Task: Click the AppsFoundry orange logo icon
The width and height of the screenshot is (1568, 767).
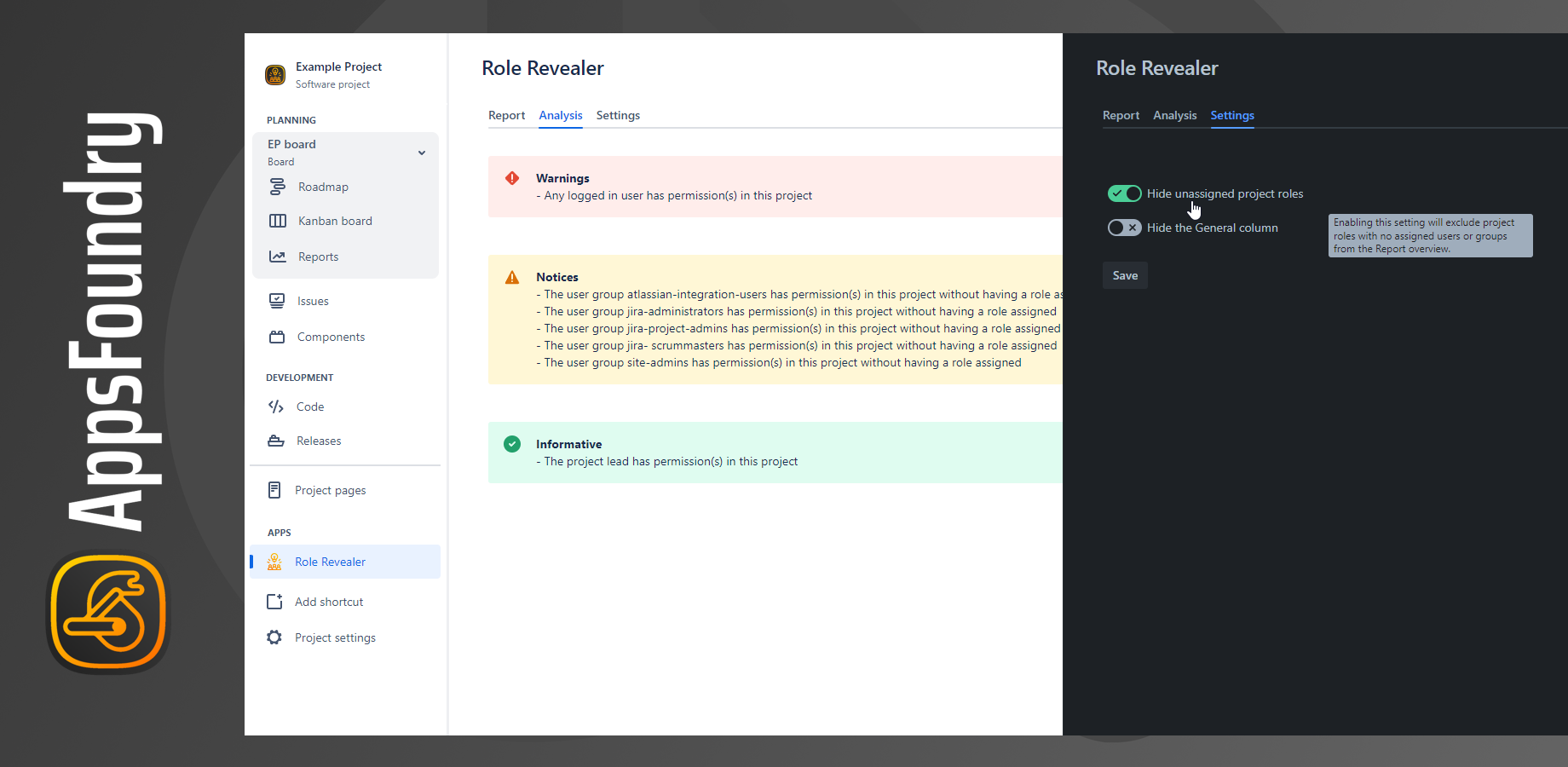Action: [x=108, y=613]
